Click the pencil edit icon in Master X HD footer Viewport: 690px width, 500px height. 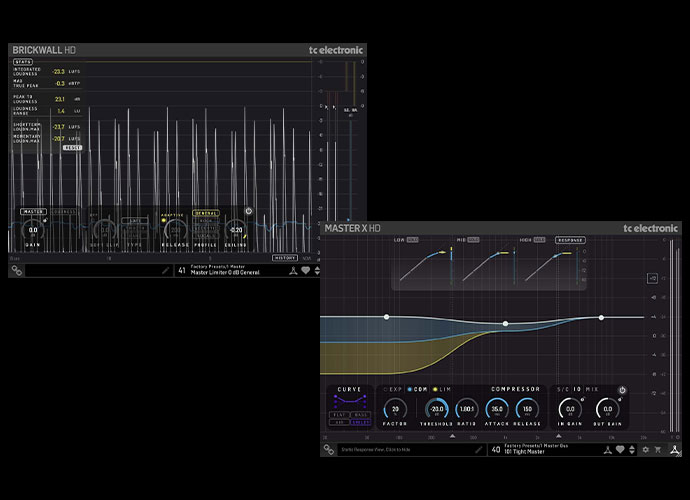(x=479, y=450)
